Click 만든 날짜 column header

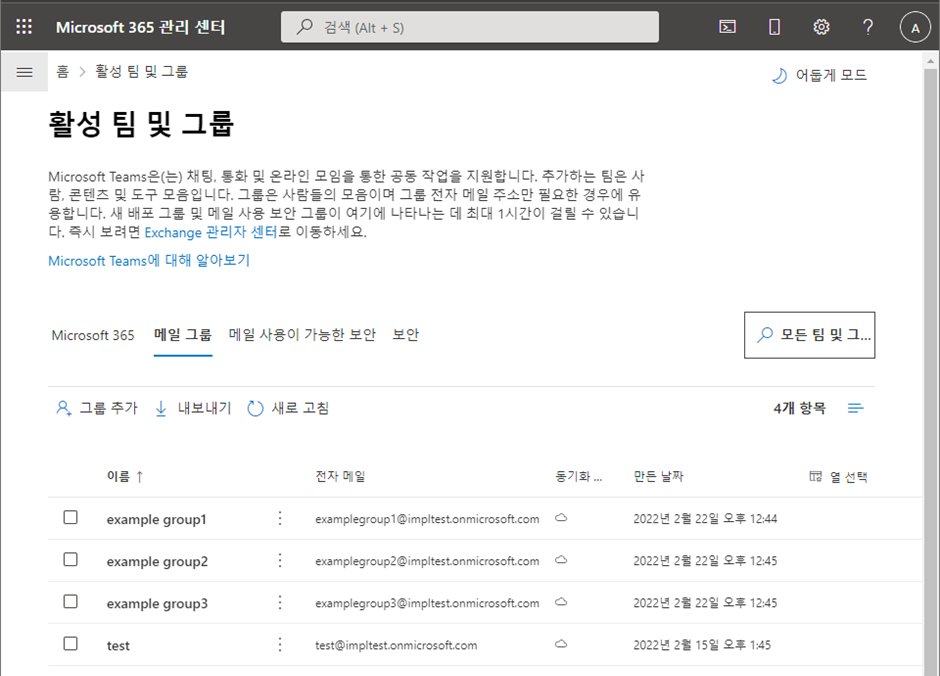coord(658,476)
